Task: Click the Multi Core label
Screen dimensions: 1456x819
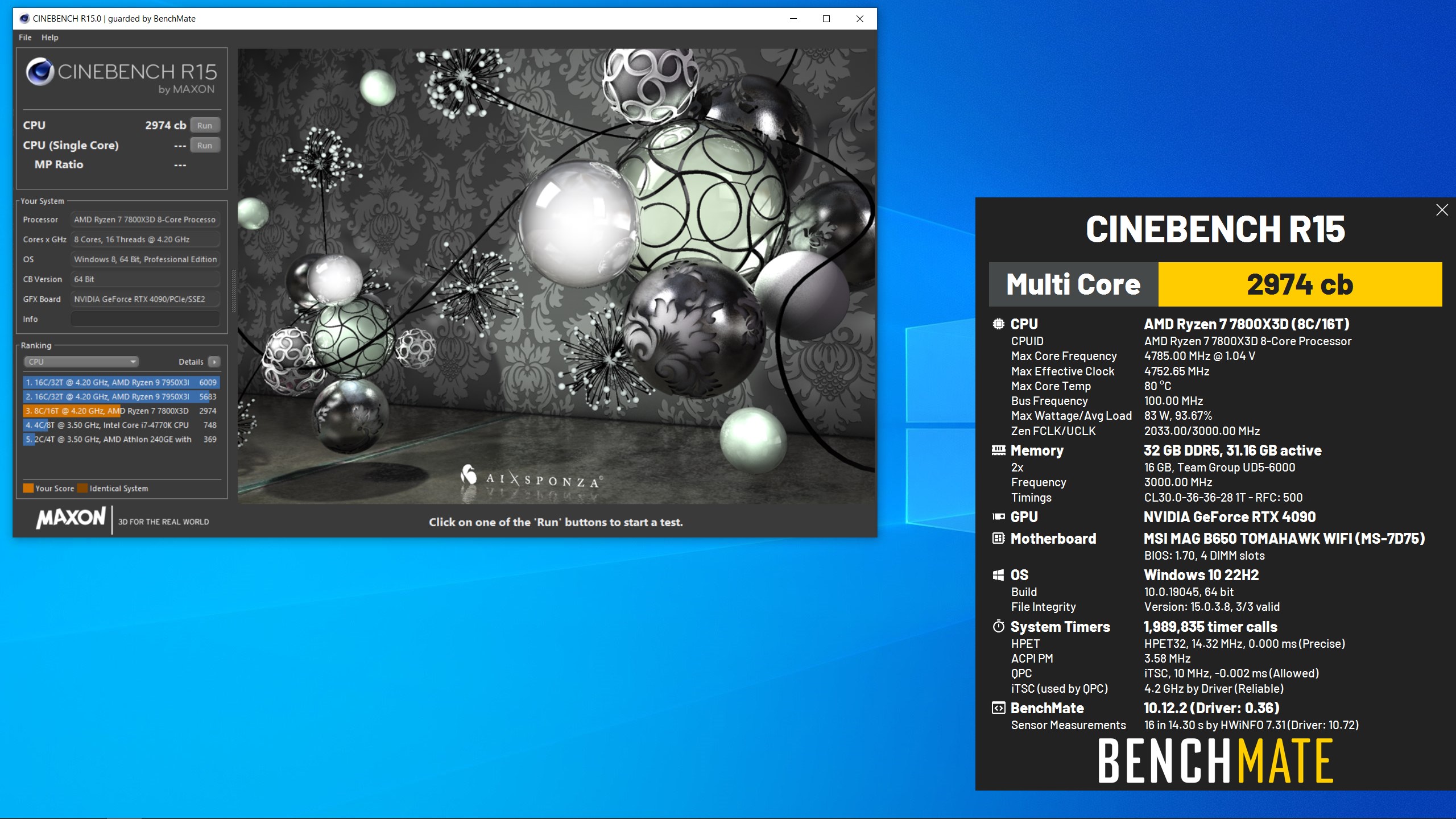Action: 1073,284
